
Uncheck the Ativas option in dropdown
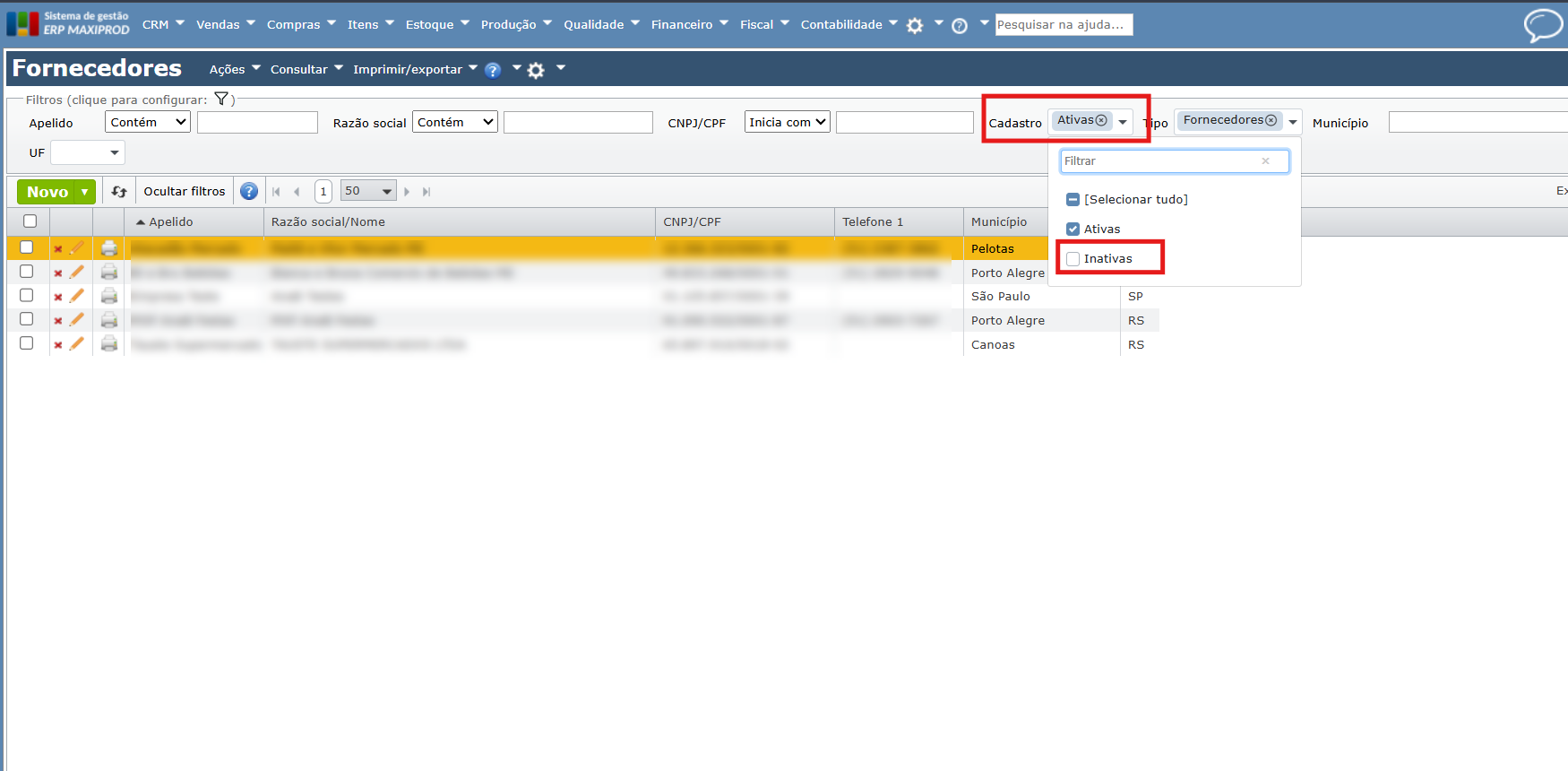pos(1073,230)
